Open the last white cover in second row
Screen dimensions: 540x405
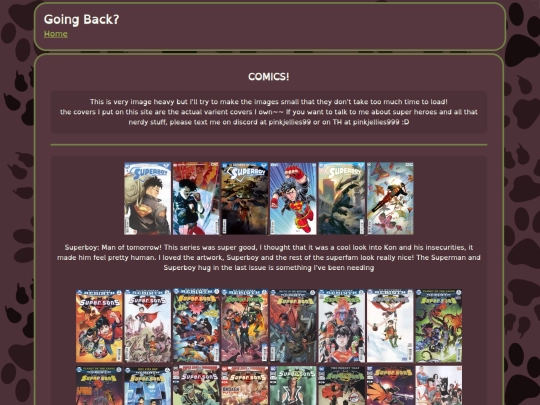pyautogui.click(x=439, y=385)
